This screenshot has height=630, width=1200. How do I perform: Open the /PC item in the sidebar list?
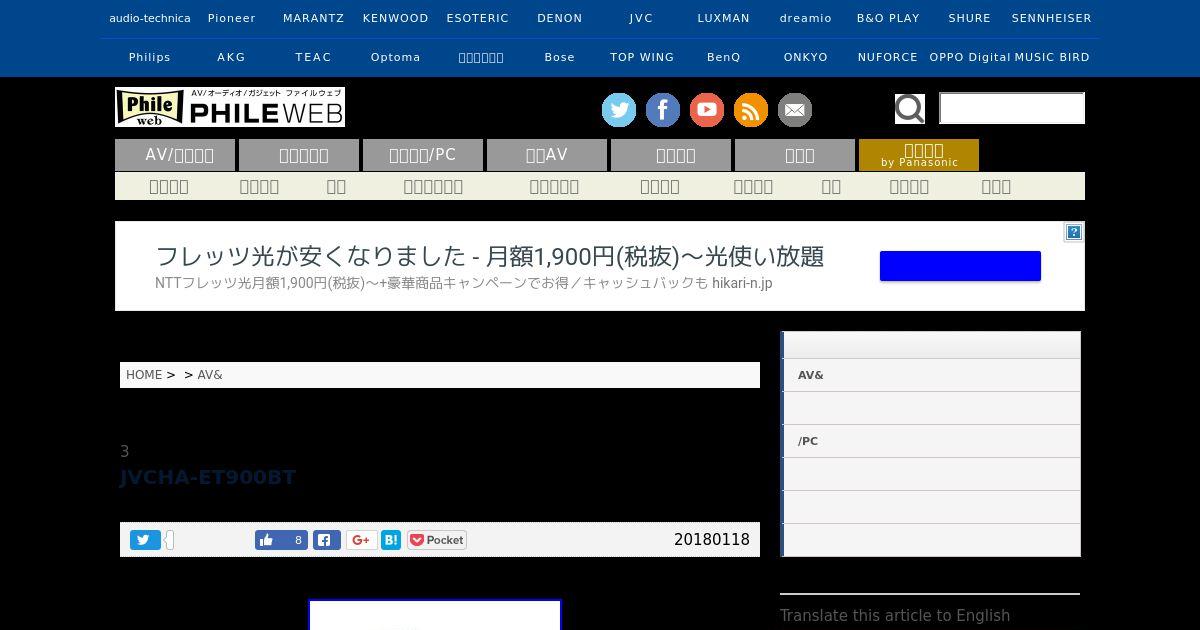[930, 441]
